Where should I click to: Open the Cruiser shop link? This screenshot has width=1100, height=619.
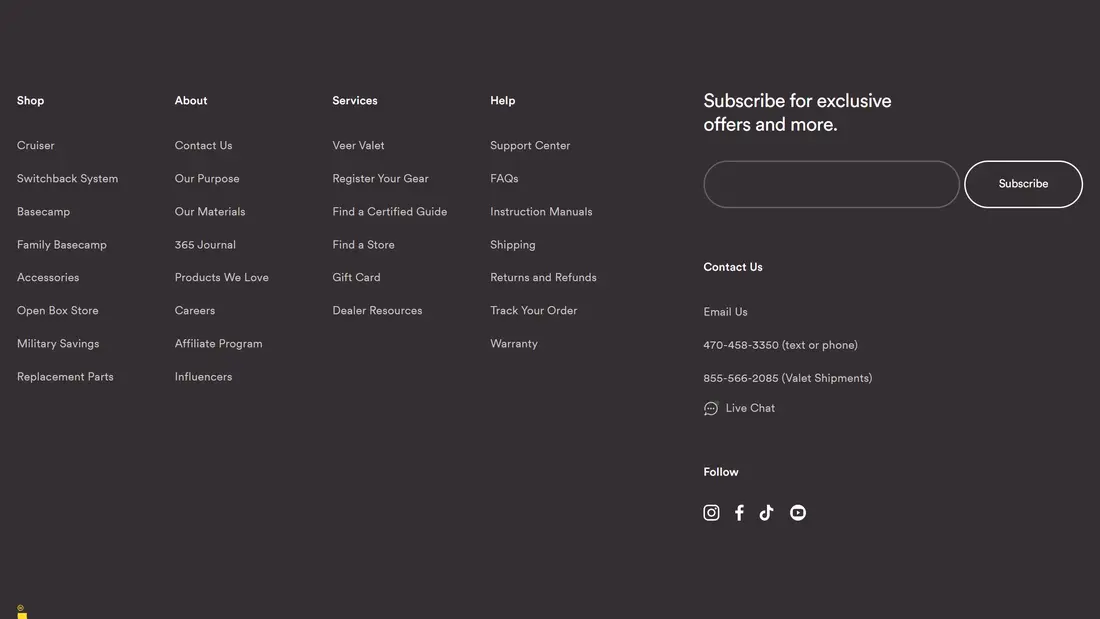36,146
